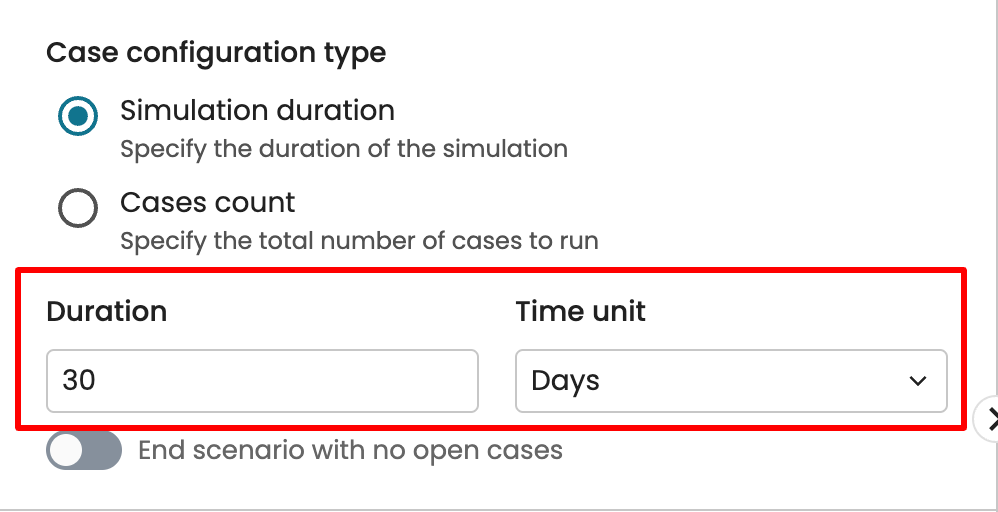This screenshot has height=512, width=998.
Task: Click the "End scenario with no open cases" text
Action: 350,450
